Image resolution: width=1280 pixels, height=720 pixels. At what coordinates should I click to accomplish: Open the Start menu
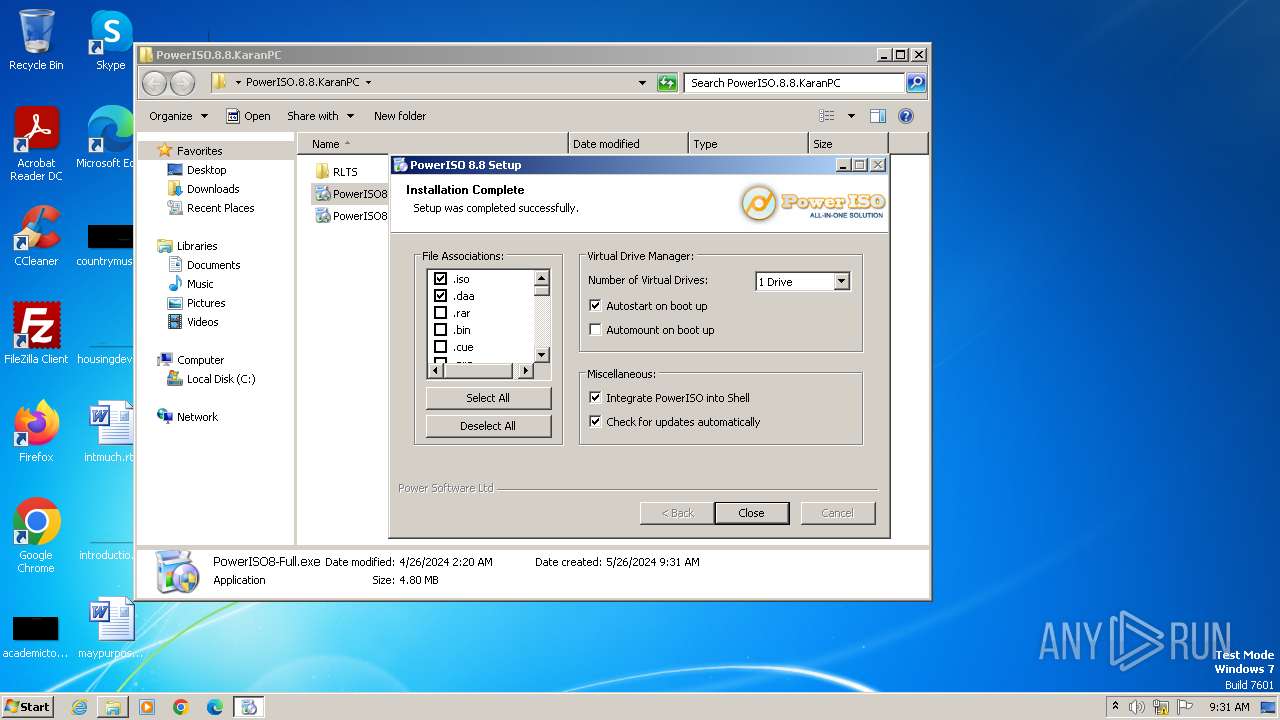pyautogui.click(x=27, y=707)
